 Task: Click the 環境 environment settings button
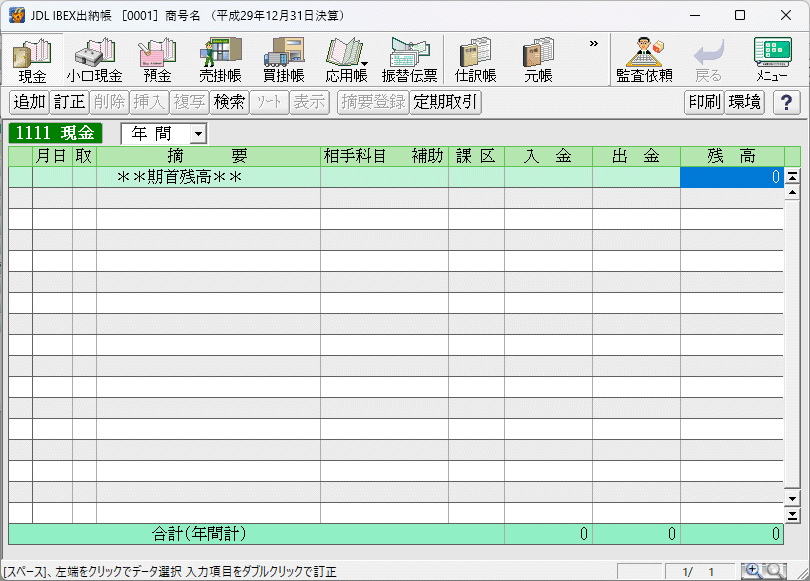pos(744,101)
